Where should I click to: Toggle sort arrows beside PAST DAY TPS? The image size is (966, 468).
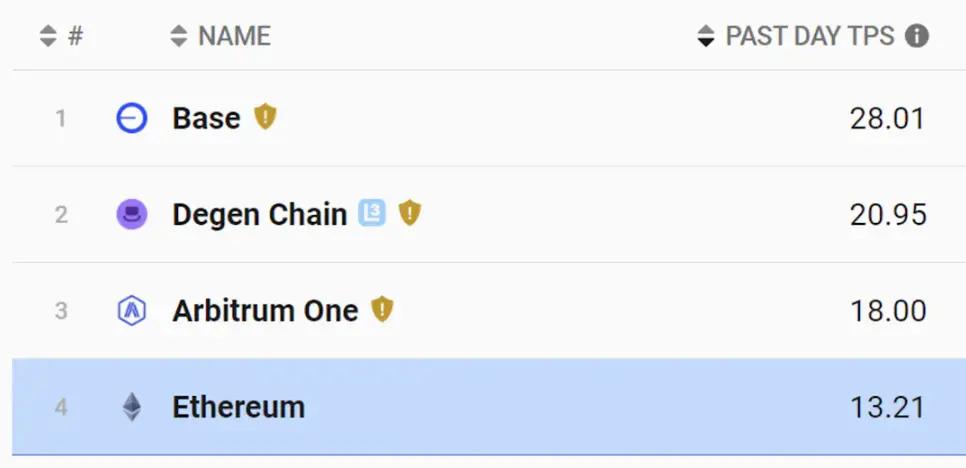coord(706,37)
